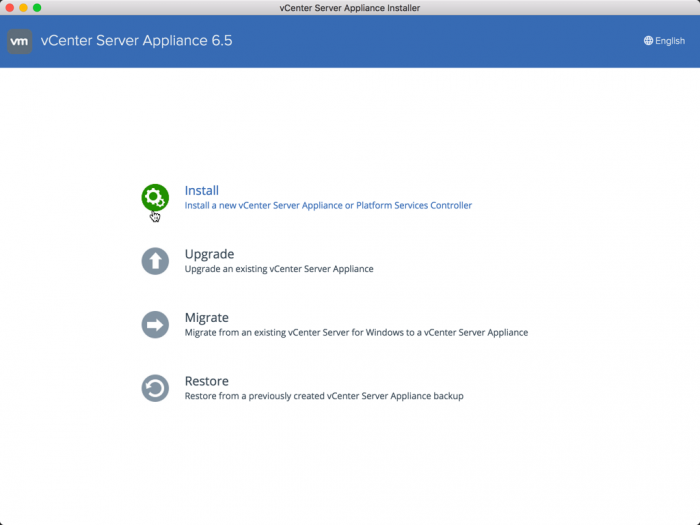Click 'Install a new vCenter Server Appliance' description
This screenshot has width=700, height=525.
tap(328, 205)
